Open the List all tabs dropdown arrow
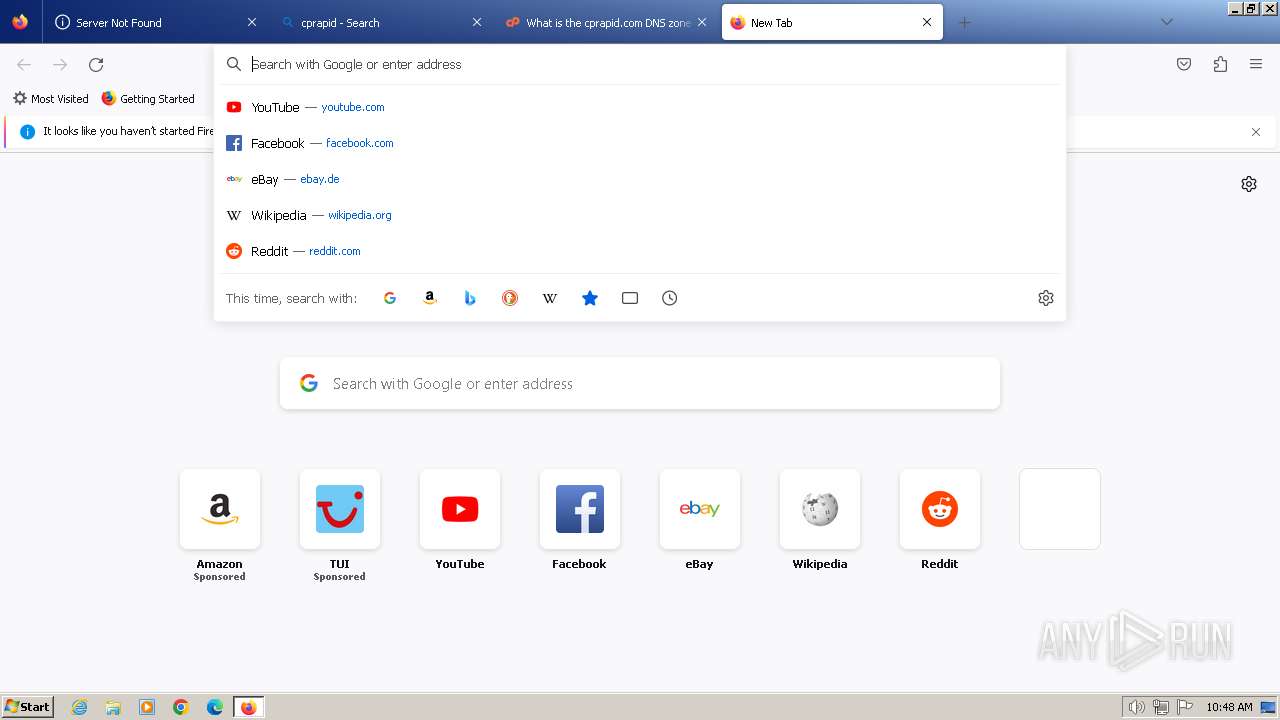Viewport: 1280px width, 720px height. 1167,22
